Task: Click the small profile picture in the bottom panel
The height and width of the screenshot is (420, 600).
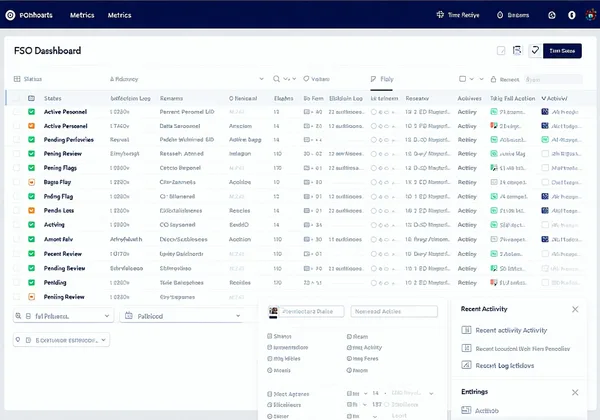Action: (x=273, y=311)
